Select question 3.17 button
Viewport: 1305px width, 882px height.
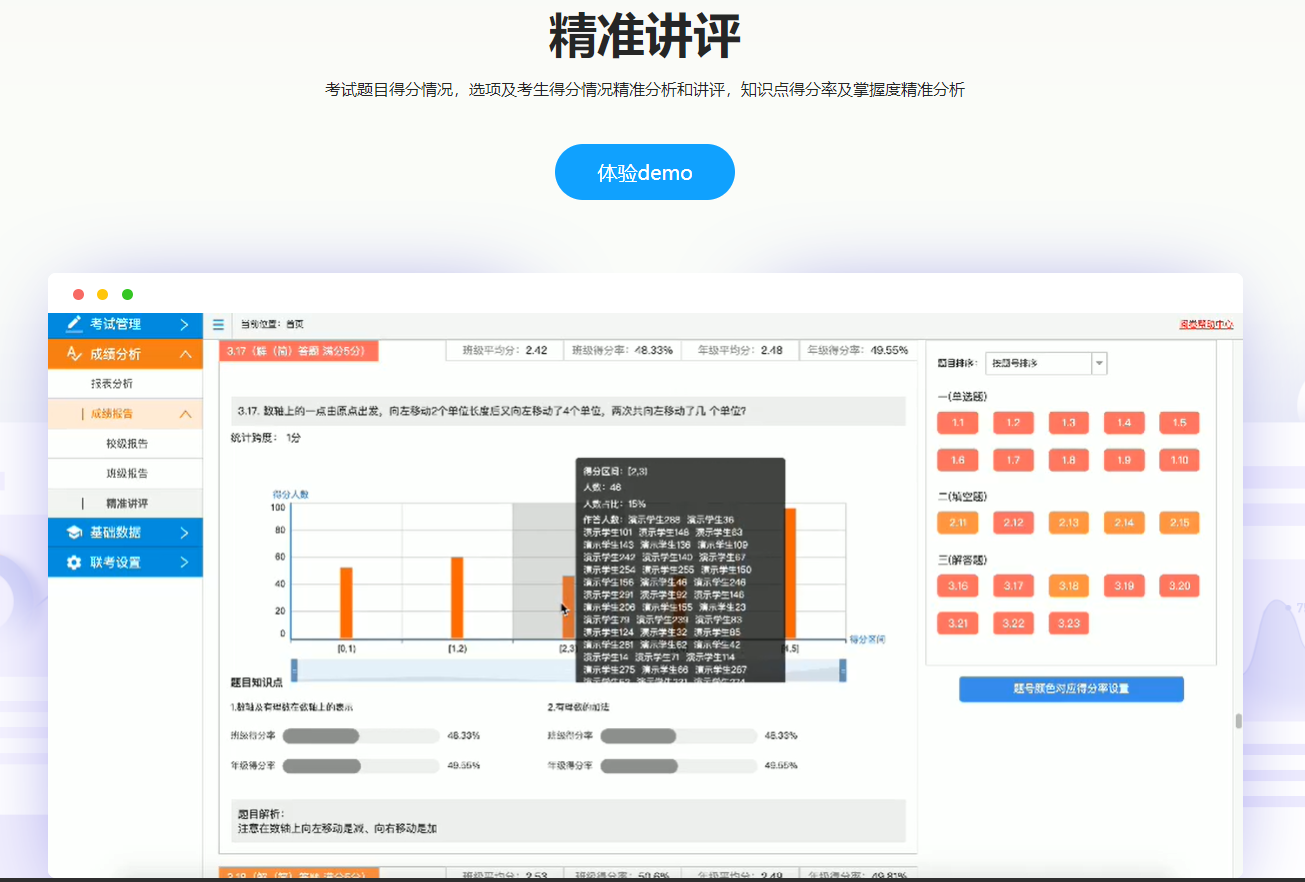click(x=1013, y=586)
